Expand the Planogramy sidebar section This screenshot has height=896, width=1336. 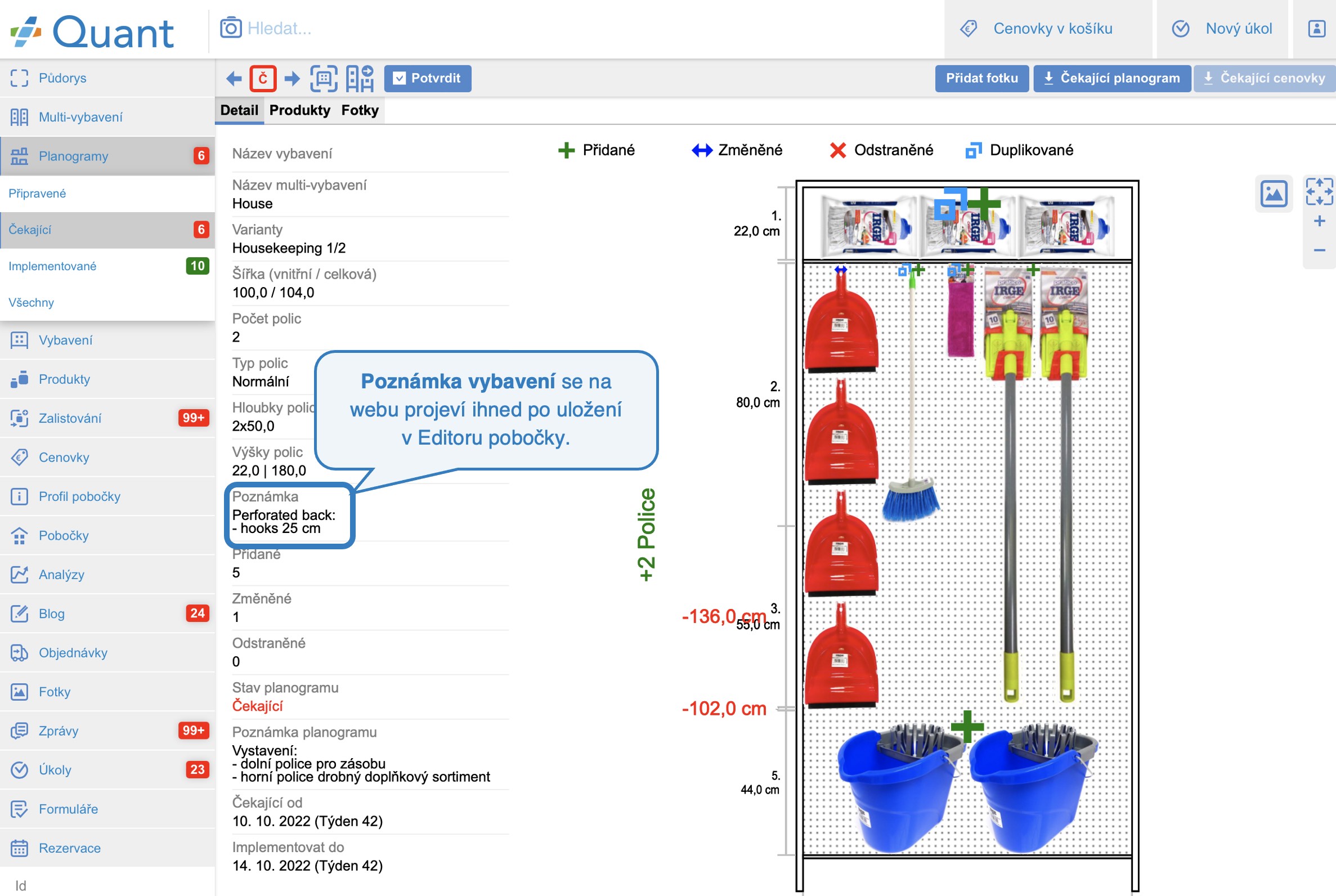point(73,156)
